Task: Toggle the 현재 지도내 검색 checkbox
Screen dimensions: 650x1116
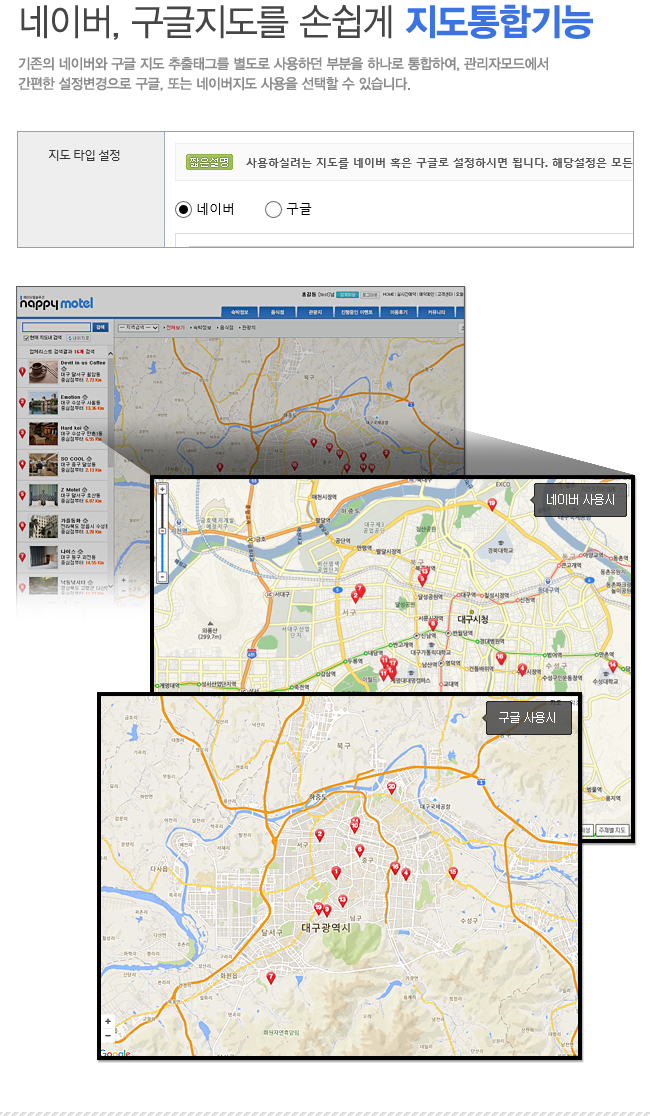Action: tap(26, 338)
